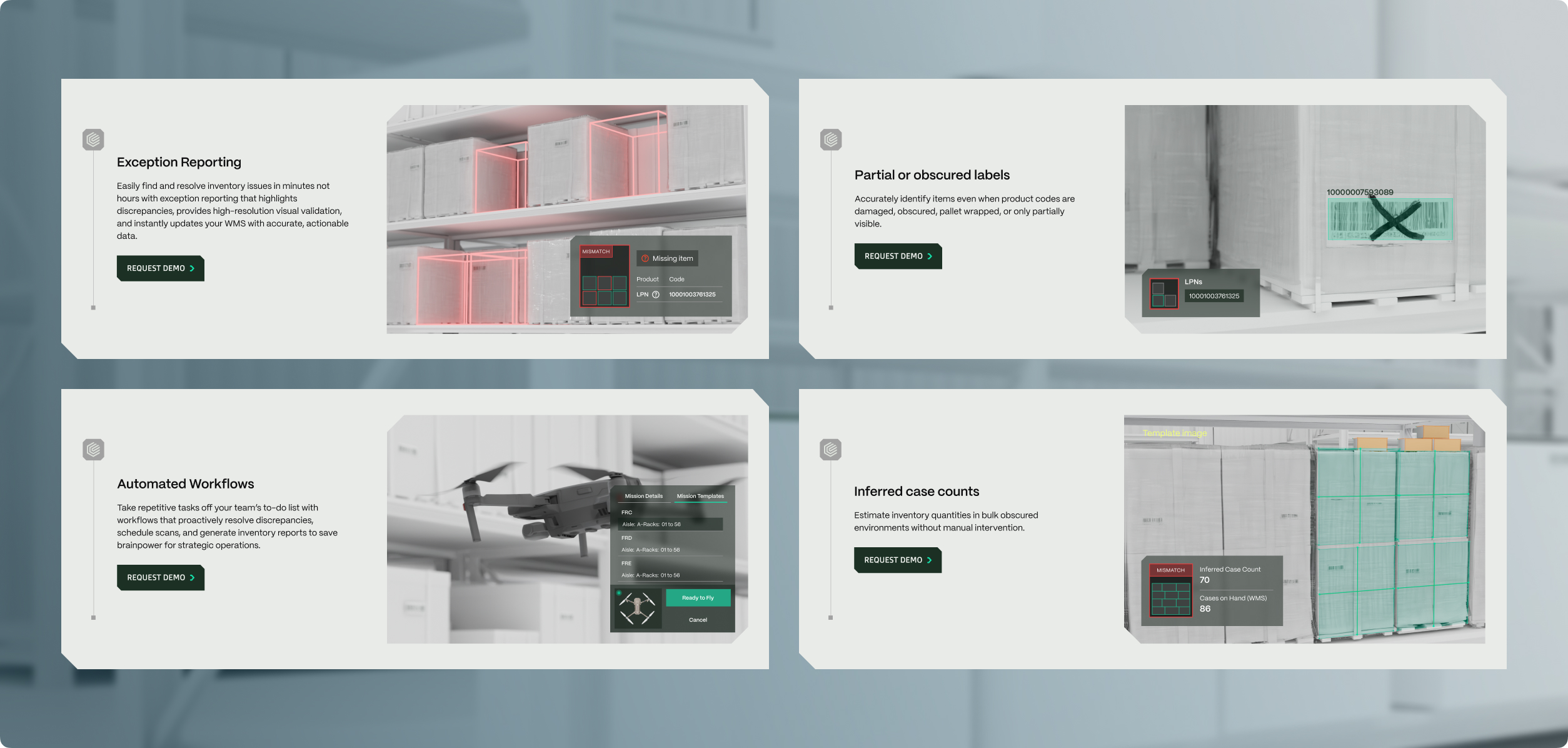Click the LPN question mark help icon
The image size is (1568, 748).
coord(656,295)
